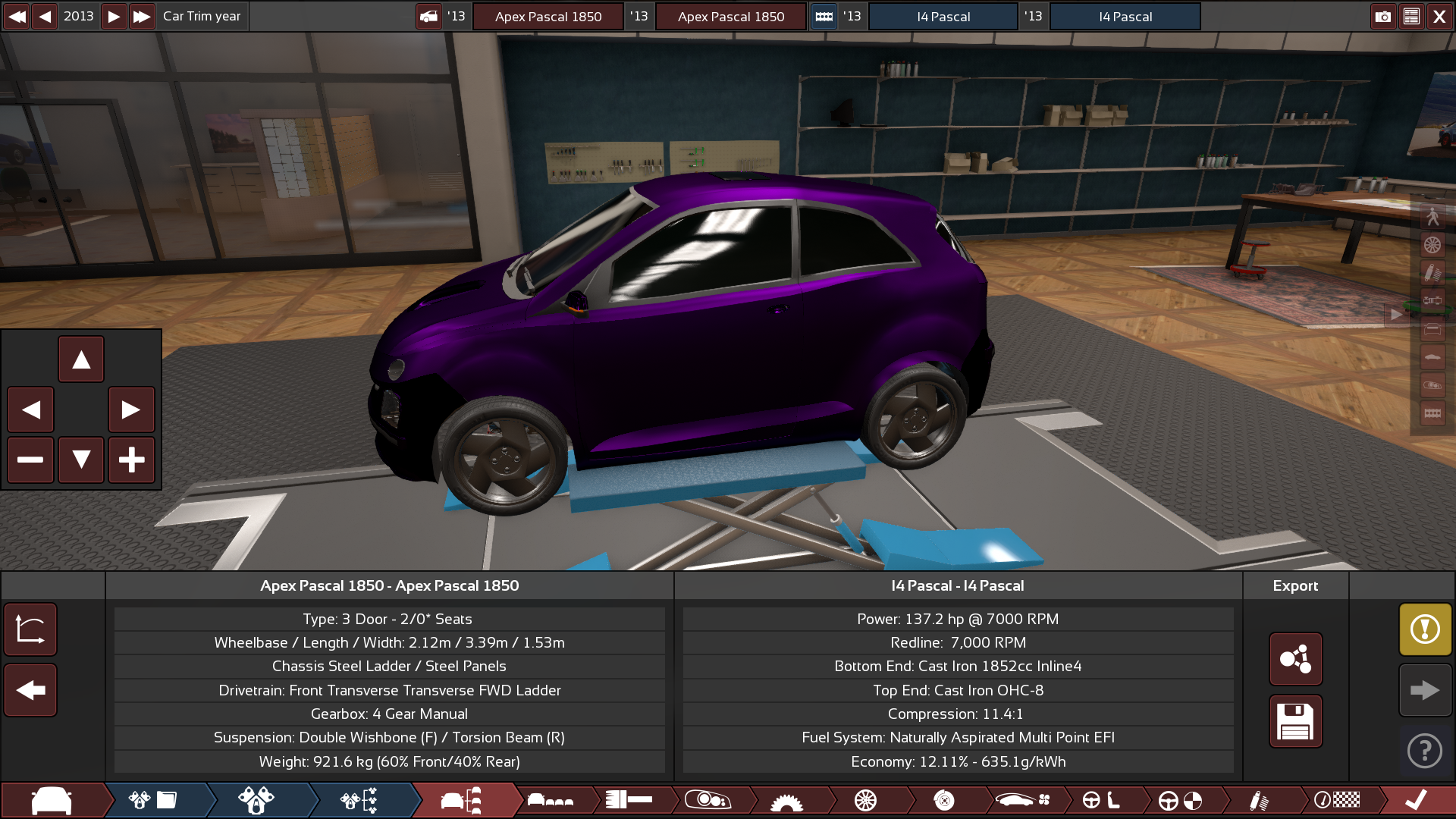Open the testing checkered flag tab
This screenshot has height=819, width=1456.
[1338, 800]
